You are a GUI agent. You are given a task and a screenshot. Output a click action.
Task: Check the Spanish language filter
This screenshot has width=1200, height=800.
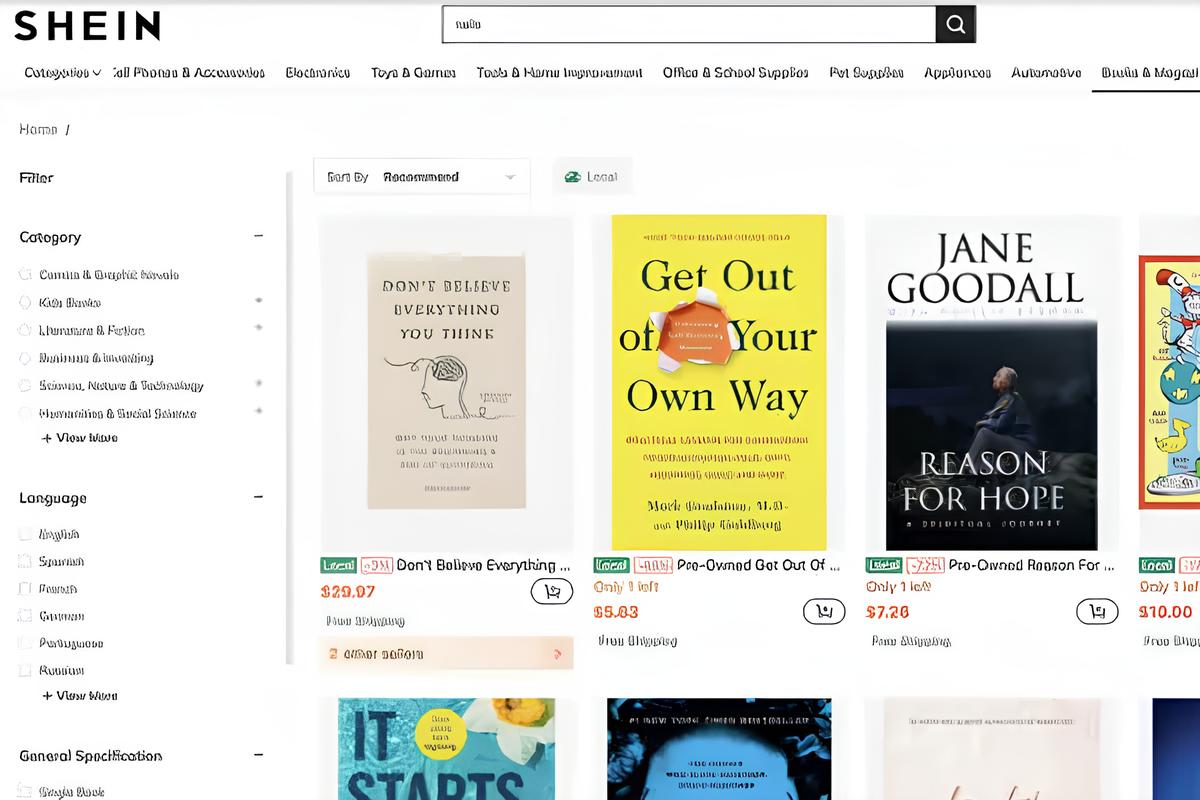point(26,561)
